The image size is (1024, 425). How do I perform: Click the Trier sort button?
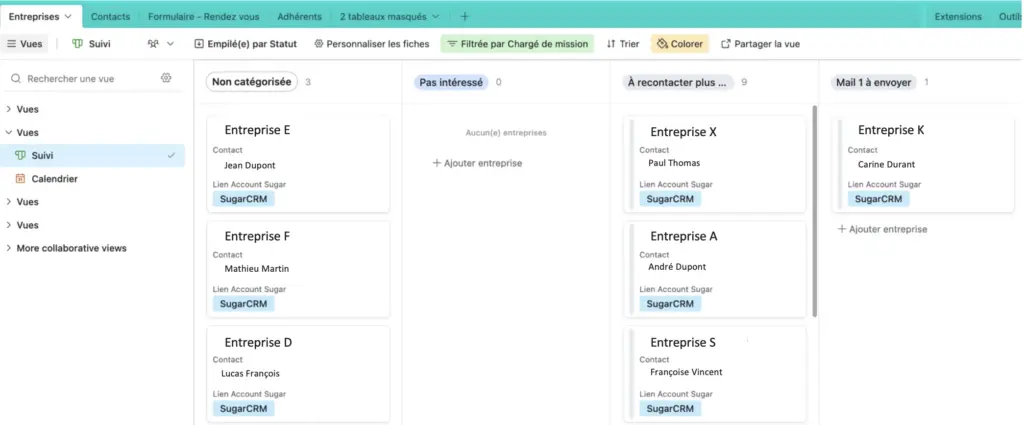pyautogui.click(x=622, y=44)
